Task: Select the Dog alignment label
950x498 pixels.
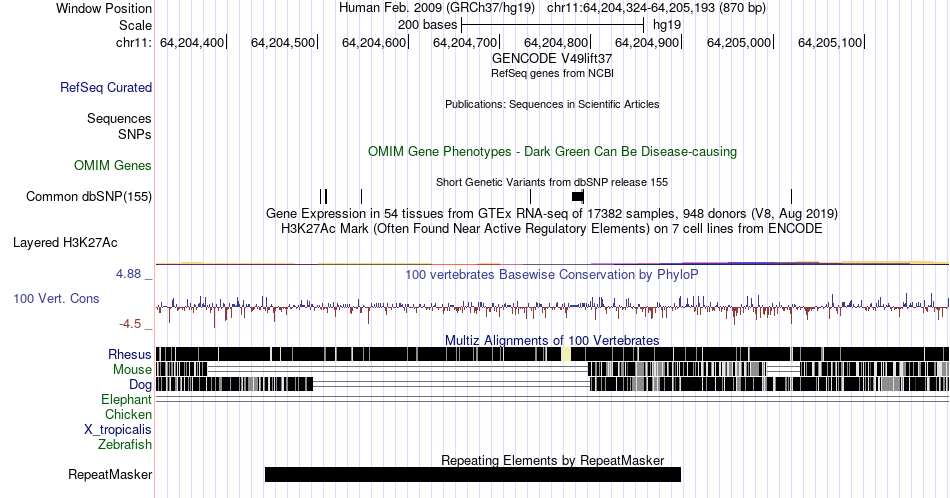Action: pyautogui.click(x=140, y=385)
